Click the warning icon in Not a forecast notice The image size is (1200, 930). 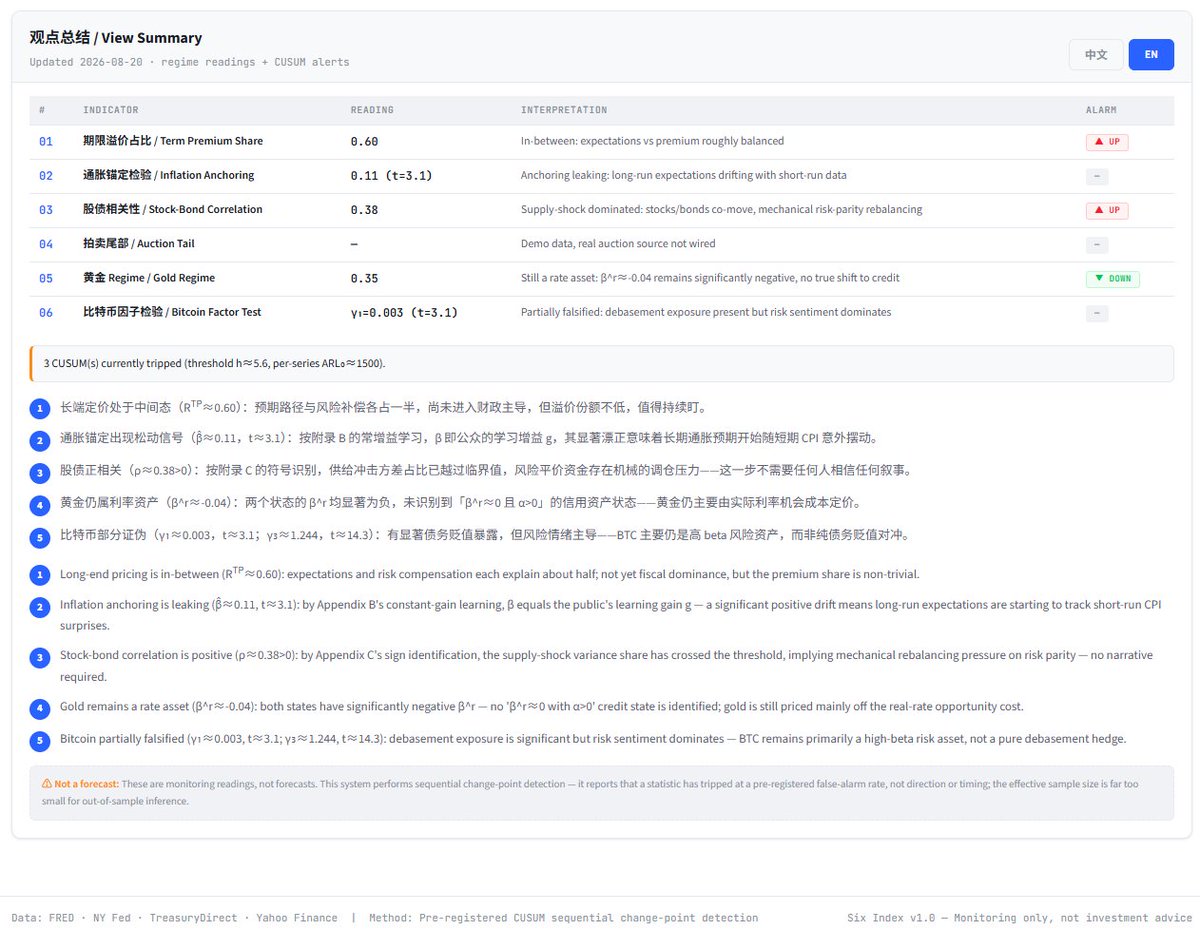[47, 784]
